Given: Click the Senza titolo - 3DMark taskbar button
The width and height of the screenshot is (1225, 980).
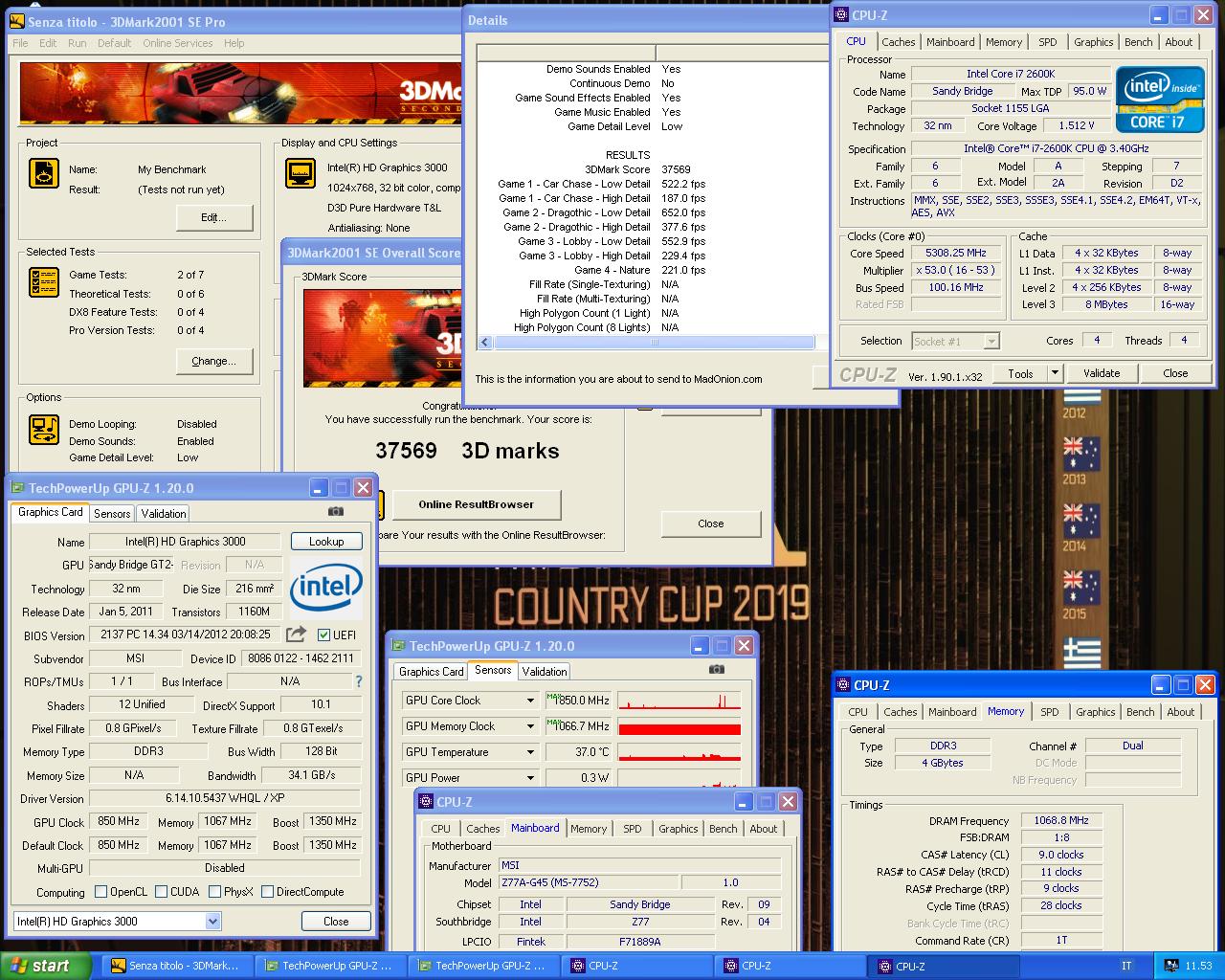Looking at the screenshot, I should (175, 966).
